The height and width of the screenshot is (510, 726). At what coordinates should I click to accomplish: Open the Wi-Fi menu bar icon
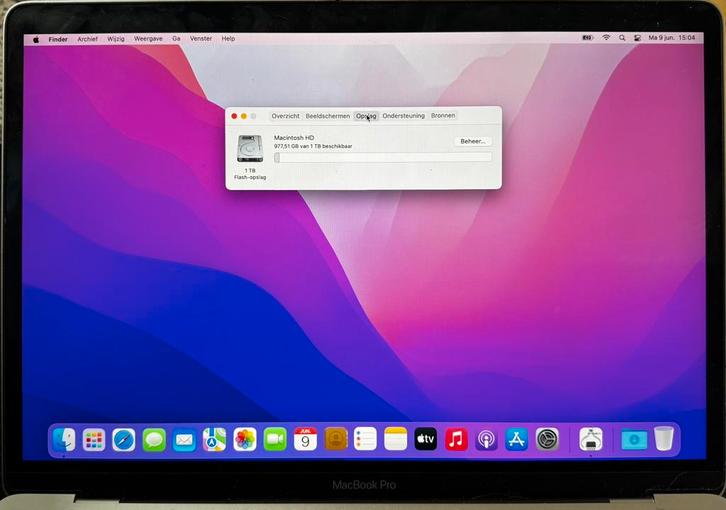tap(606, 38)
